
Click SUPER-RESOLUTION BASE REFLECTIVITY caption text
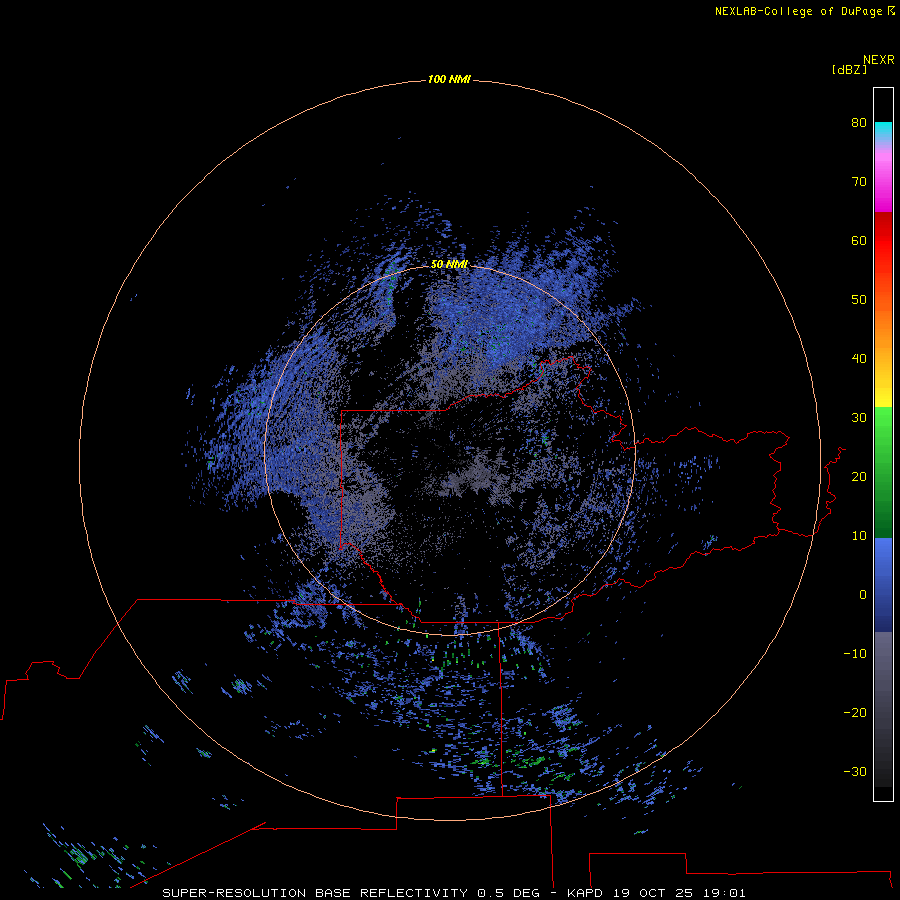pyautogui.click(x=315, y=893)
